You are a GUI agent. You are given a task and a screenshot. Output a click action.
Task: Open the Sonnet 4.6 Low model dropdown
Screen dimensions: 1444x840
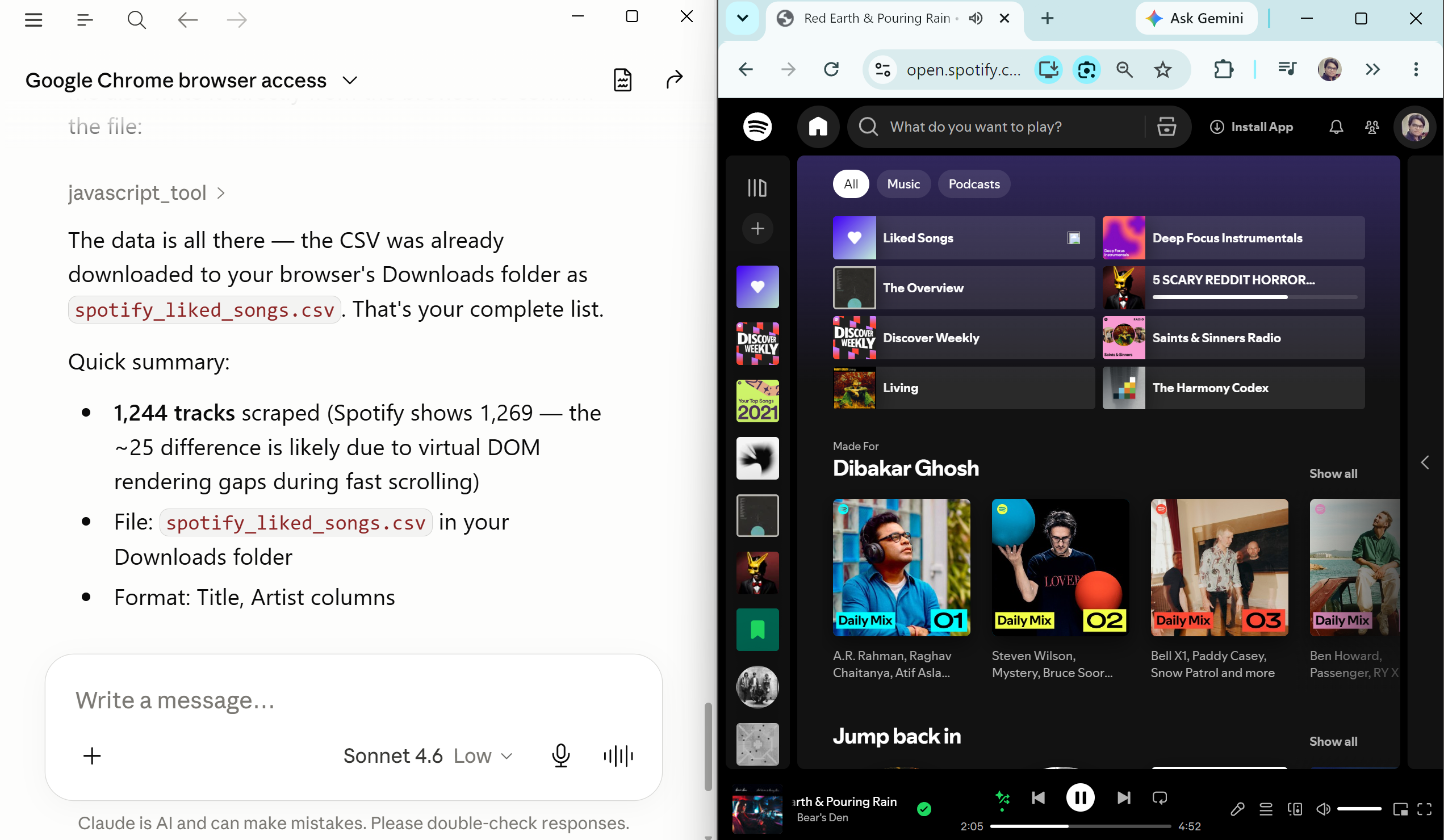(x=427, y=755)
